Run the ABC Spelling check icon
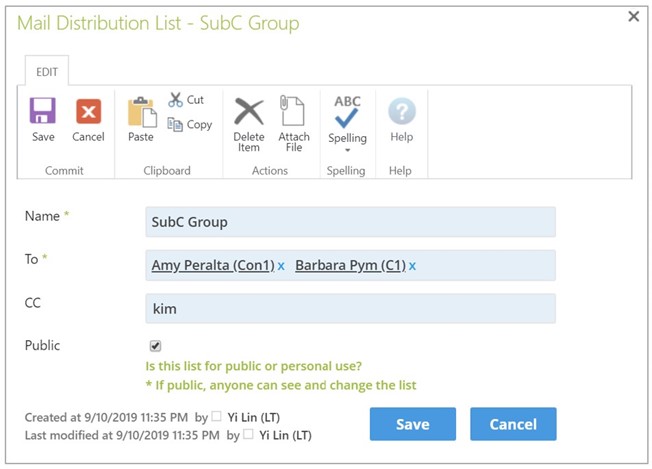 pos(347,111)
